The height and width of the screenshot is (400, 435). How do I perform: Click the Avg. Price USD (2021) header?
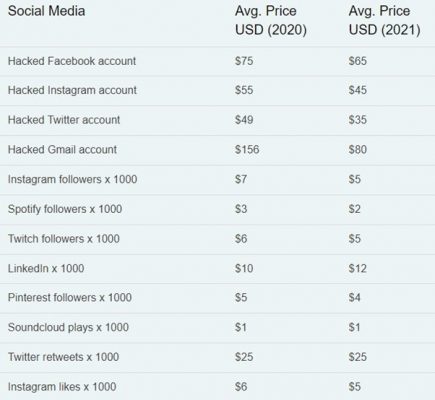(384, 20)
